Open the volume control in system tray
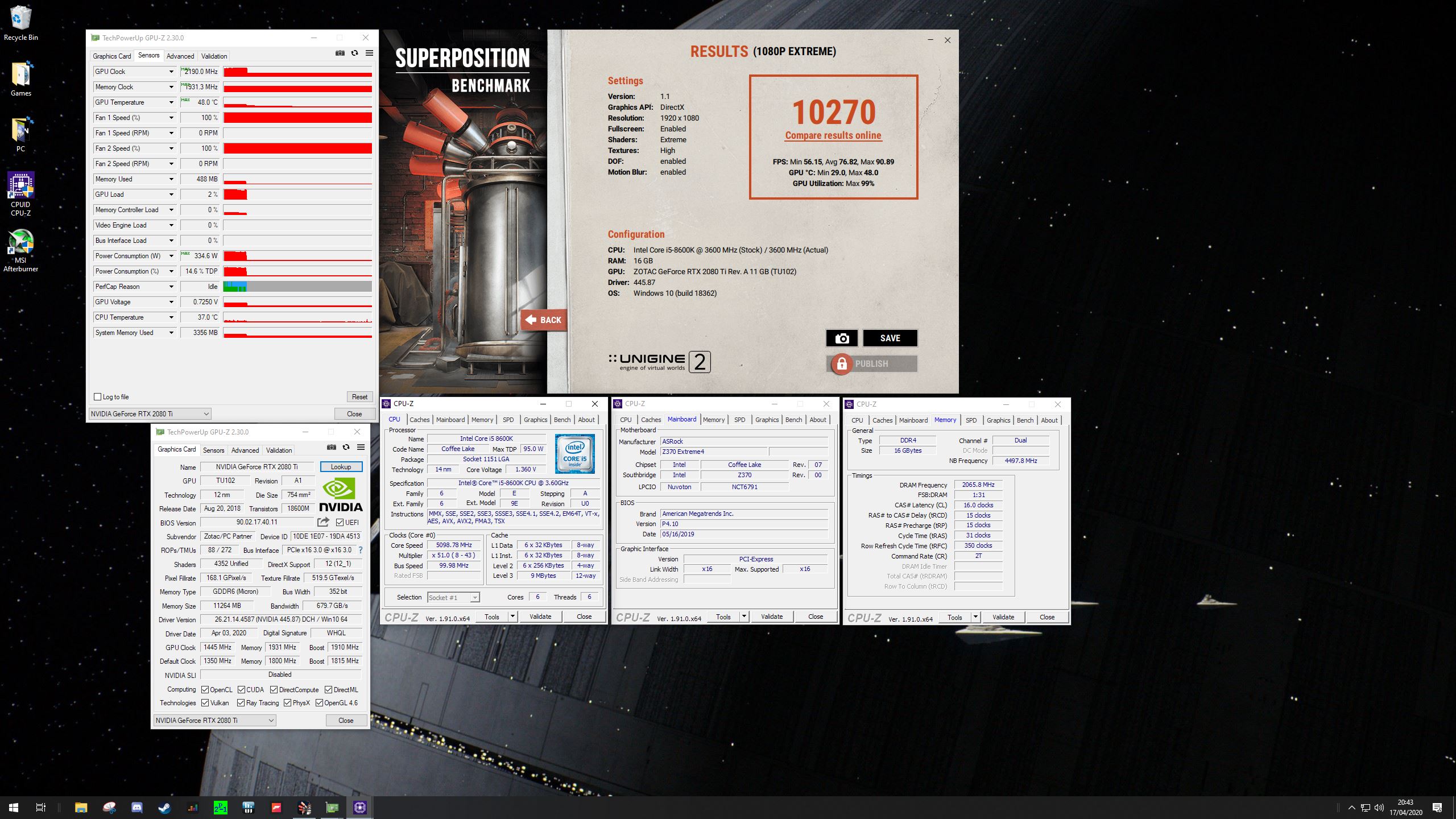Image resolution: width=1456 pixels, height=819 pixels. 1379,808
